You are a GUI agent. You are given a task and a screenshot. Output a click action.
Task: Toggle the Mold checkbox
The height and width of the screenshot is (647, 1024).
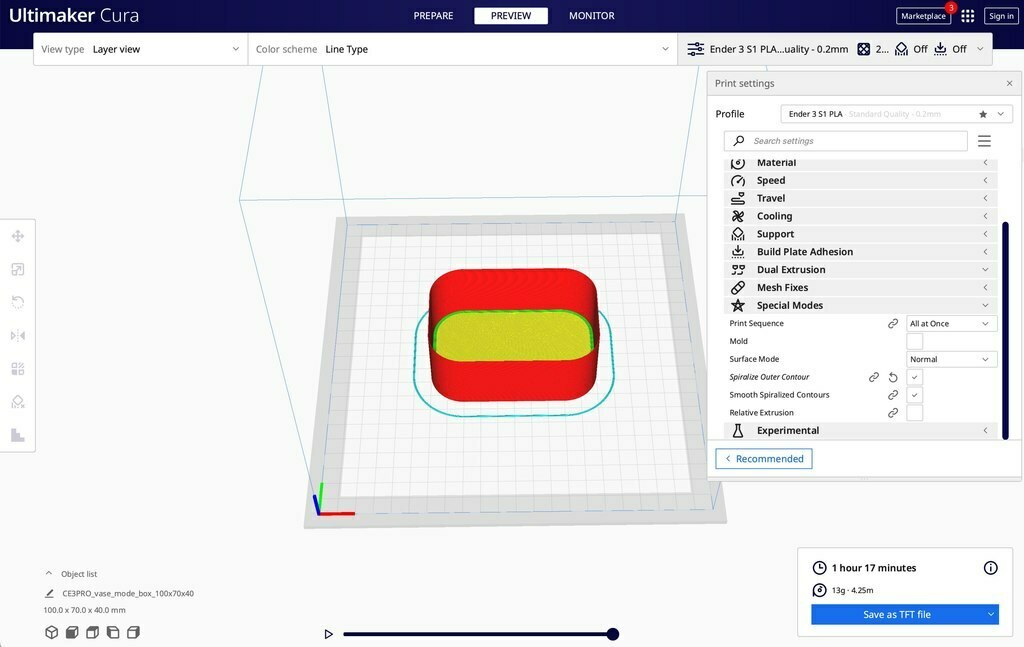914,341
